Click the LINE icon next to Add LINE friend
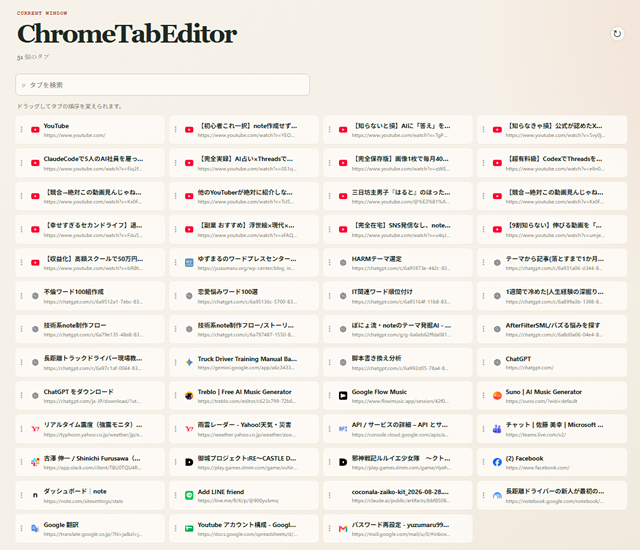This screenshot has width=640, height=550. click(189, 495)
